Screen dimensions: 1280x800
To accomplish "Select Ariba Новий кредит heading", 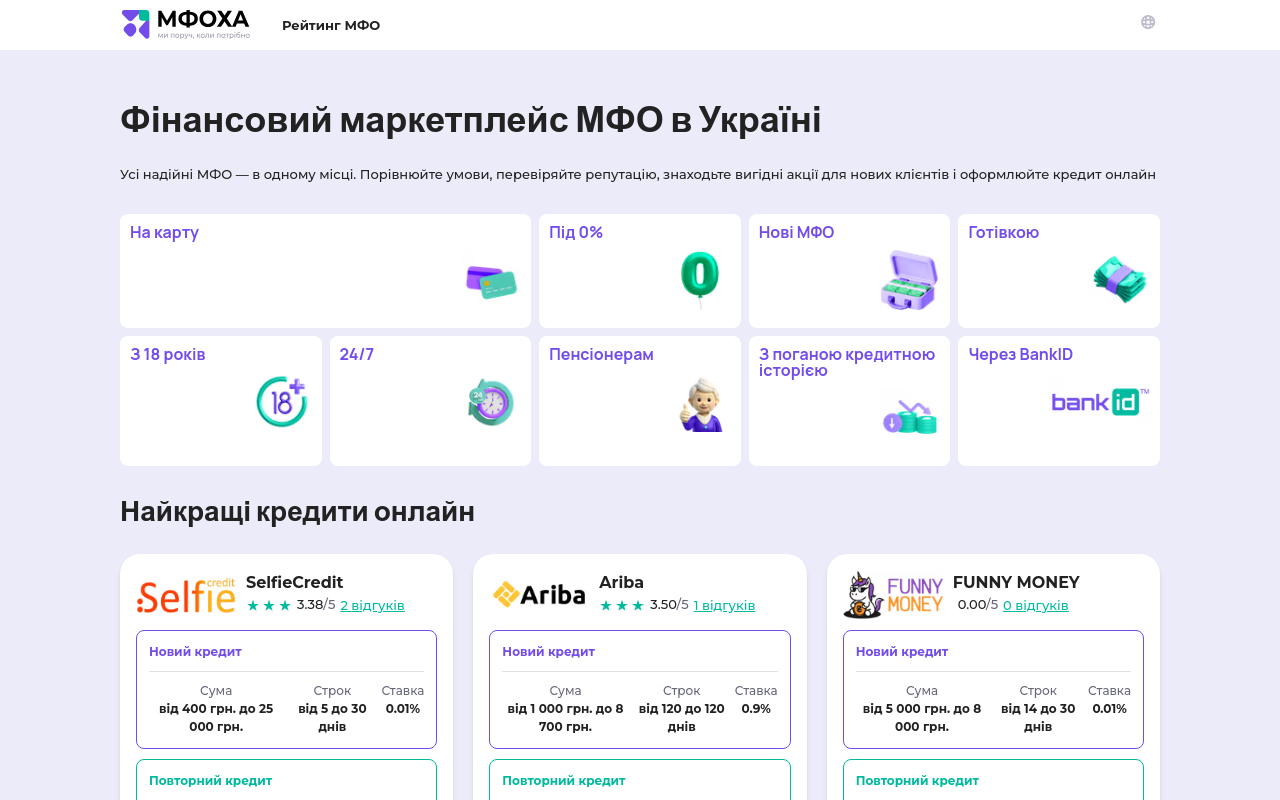I will (548, 651).
